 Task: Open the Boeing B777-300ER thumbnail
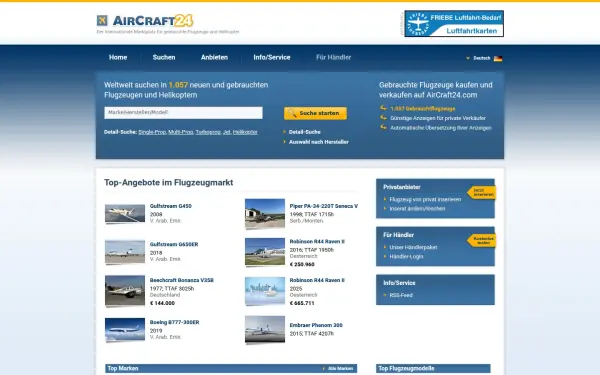125,330
